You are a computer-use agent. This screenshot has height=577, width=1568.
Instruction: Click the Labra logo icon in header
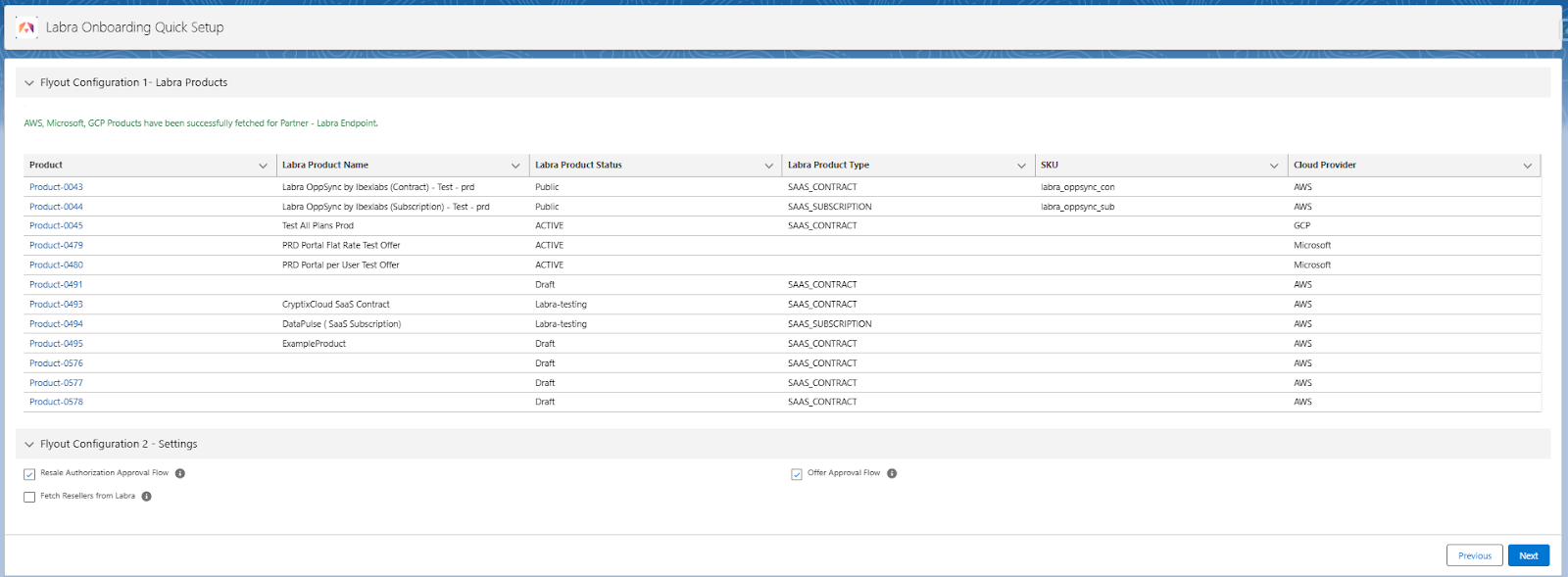(x=26, y=27)
